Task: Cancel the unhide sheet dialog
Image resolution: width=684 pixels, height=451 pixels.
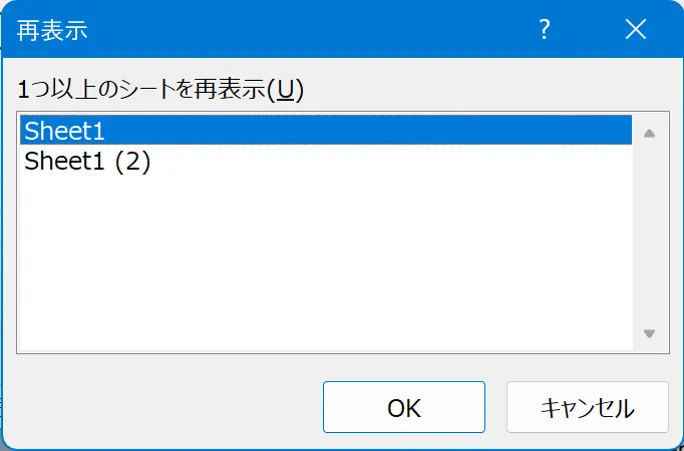Action: click(x=587, y=408)
